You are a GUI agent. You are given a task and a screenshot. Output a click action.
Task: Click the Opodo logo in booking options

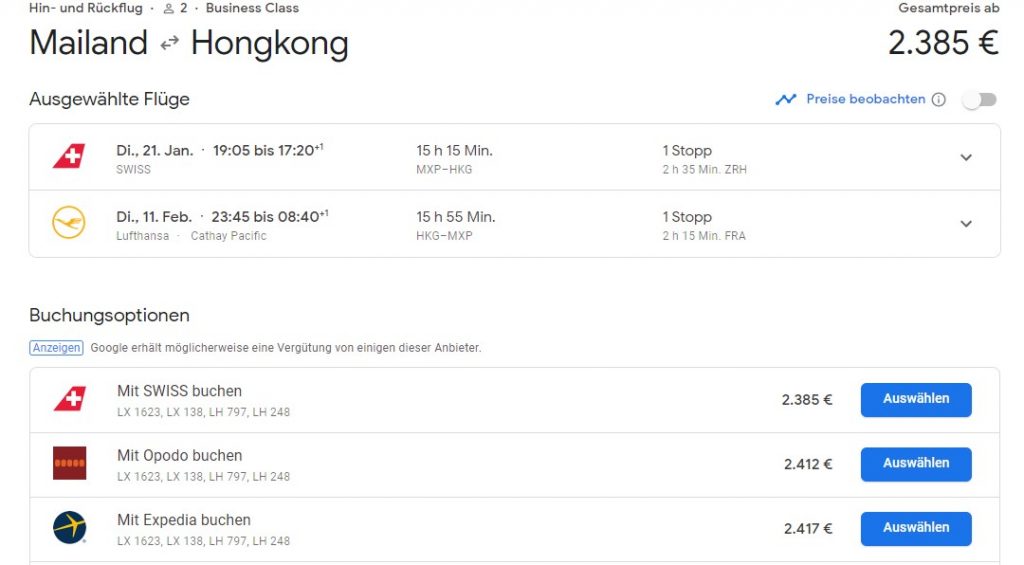[69, 463]
